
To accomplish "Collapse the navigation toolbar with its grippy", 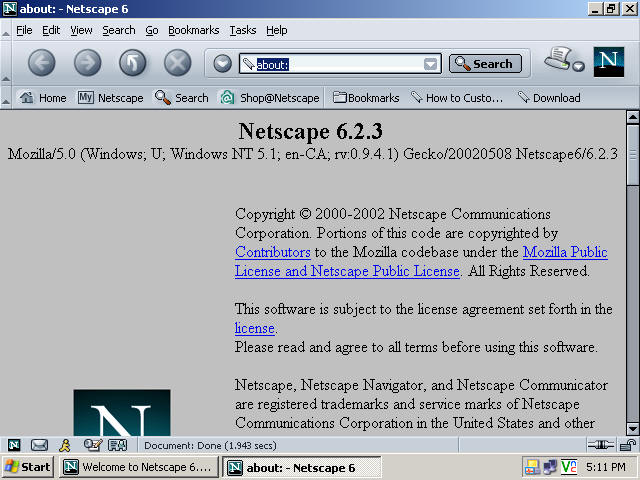I will coord(6,63).
